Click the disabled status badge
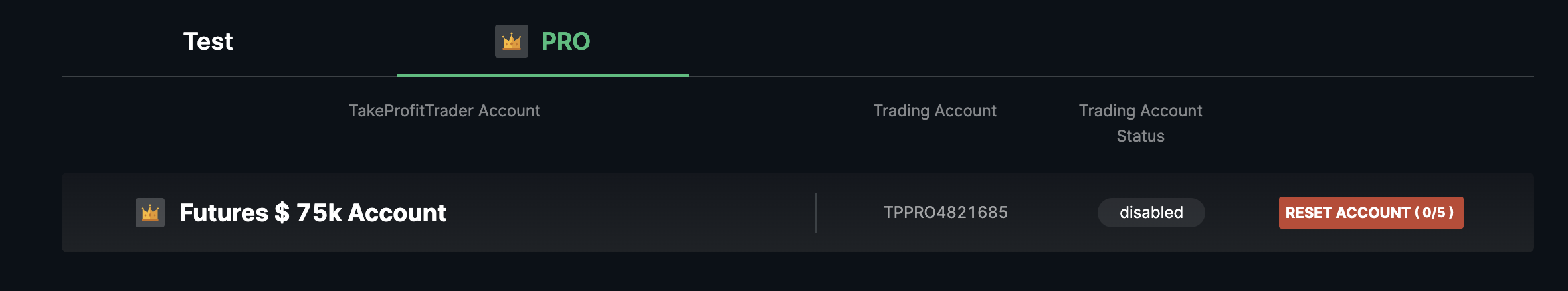 [1151, 213]
